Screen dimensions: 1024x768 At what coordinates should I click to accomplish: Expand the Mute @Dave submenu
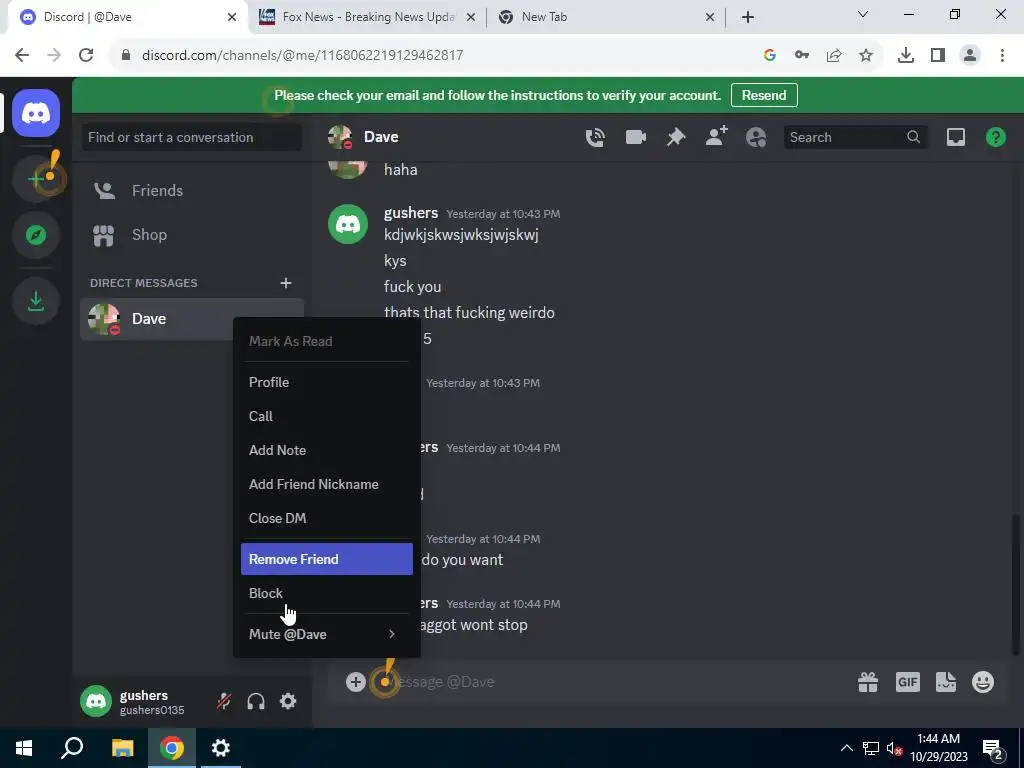(327, 634)
